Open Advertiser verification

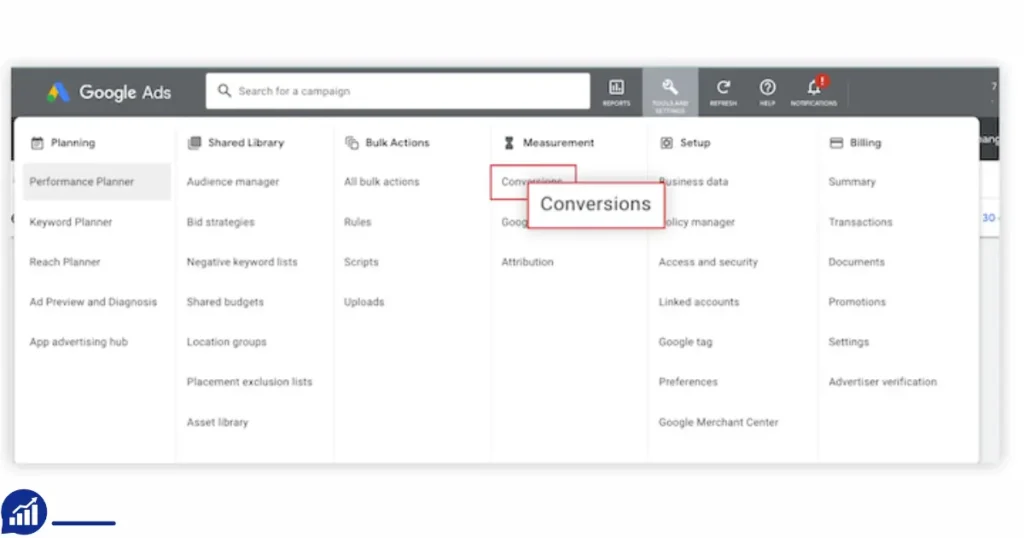pos(882,381)
